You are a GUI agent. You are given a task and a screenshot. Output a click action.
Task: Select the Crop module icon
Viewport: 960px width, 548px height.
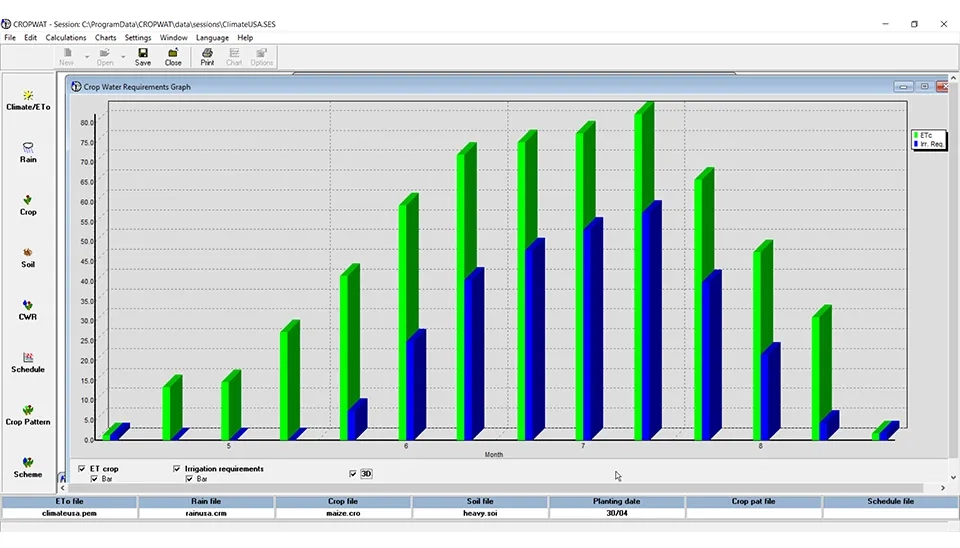point(28,204)
